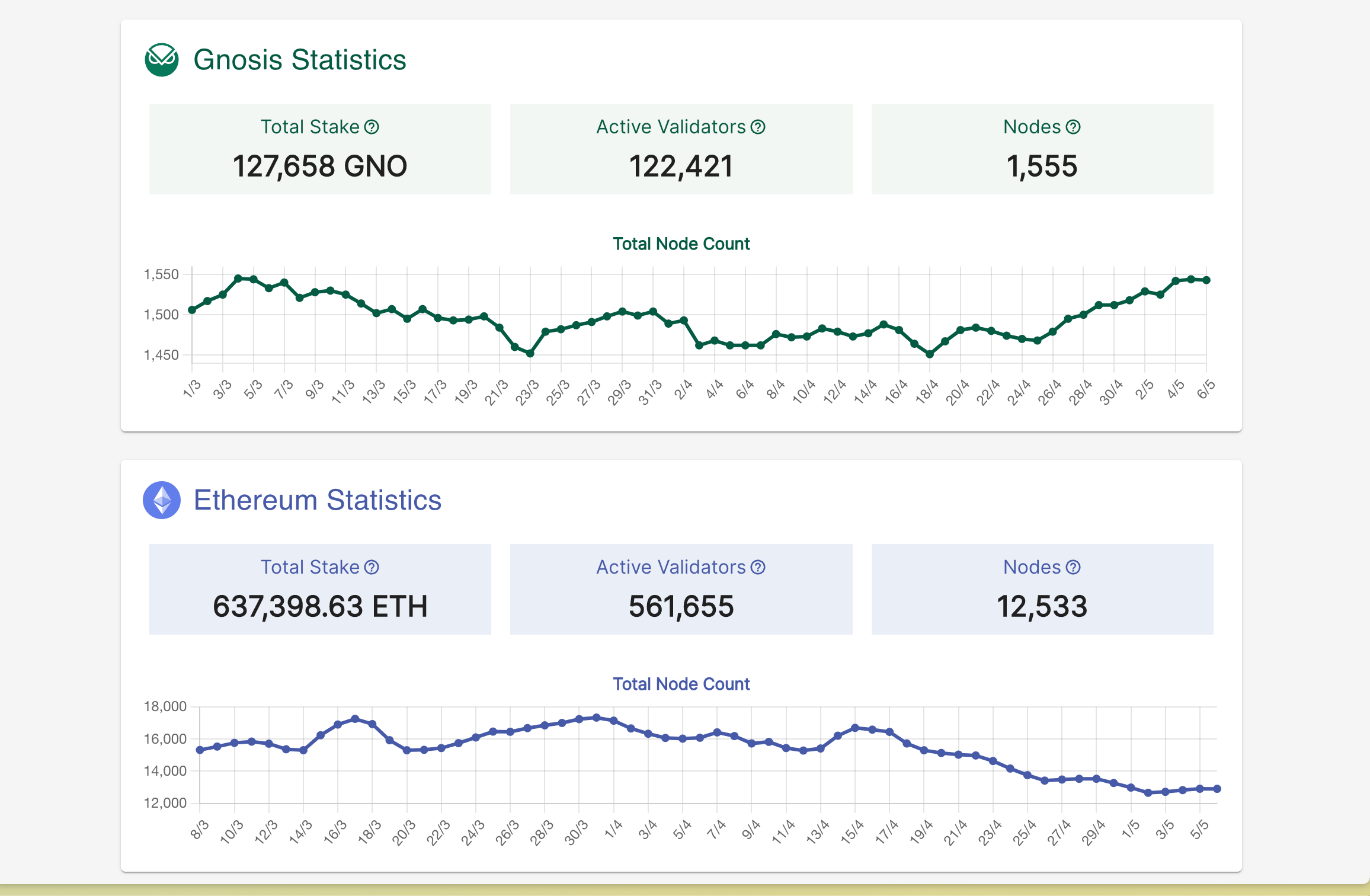Open help icon beside Gnosis Total Stake

372,127
